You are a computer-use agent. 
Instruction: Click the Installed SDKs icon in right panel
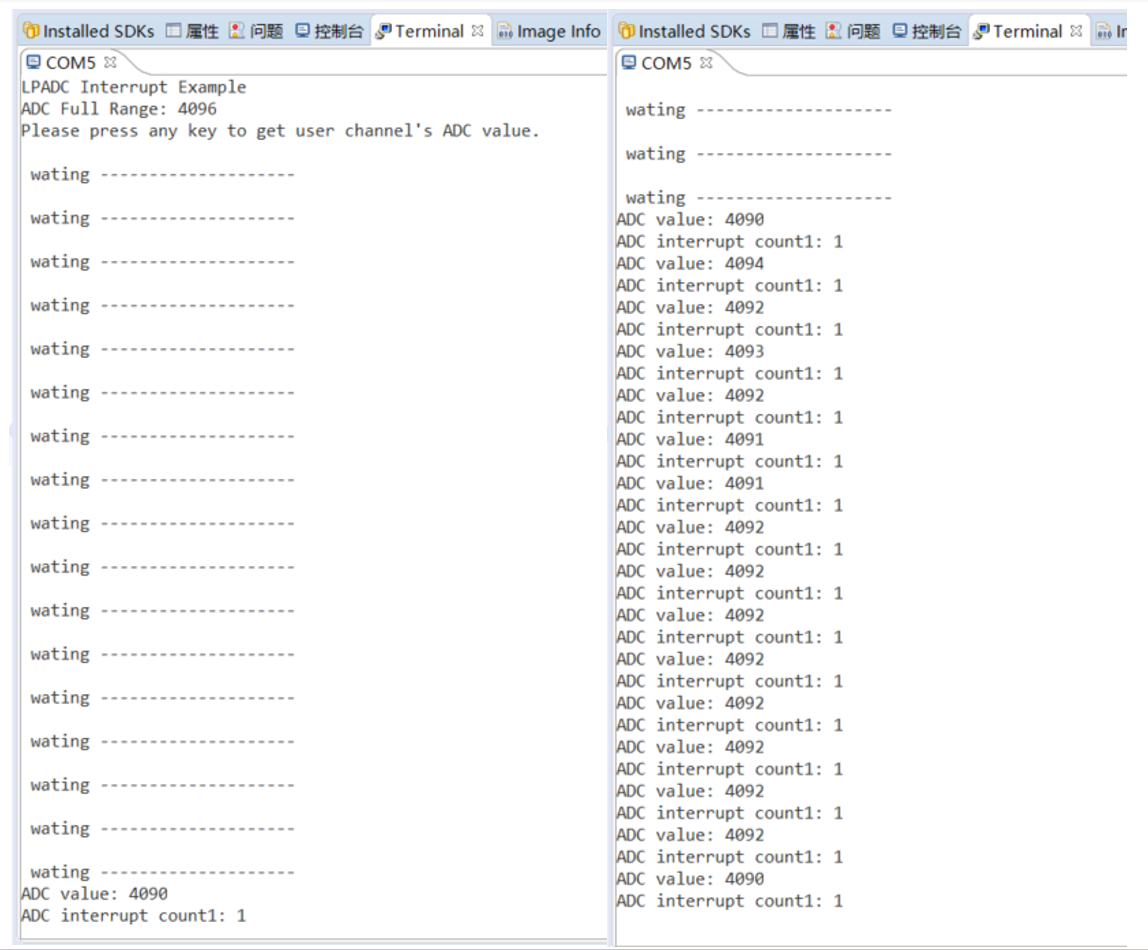pyautogui.click(x=627, y=32)
